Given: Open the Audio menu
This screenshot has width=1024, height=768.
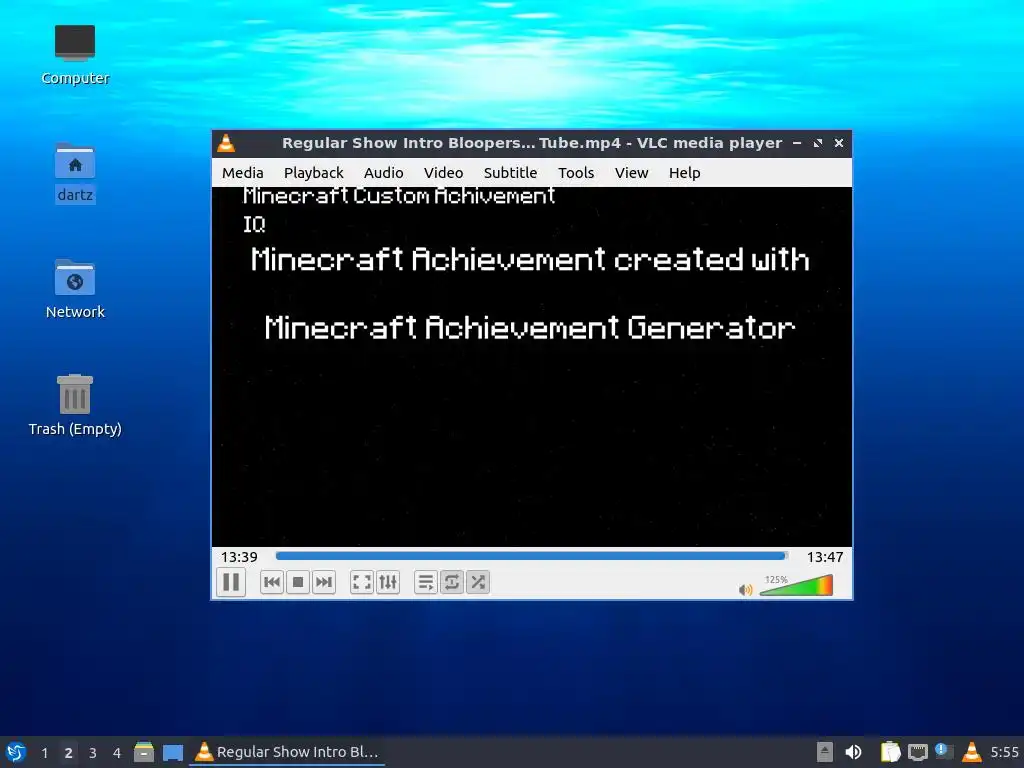Looking at the screenshot, I should tap(383, 172).
